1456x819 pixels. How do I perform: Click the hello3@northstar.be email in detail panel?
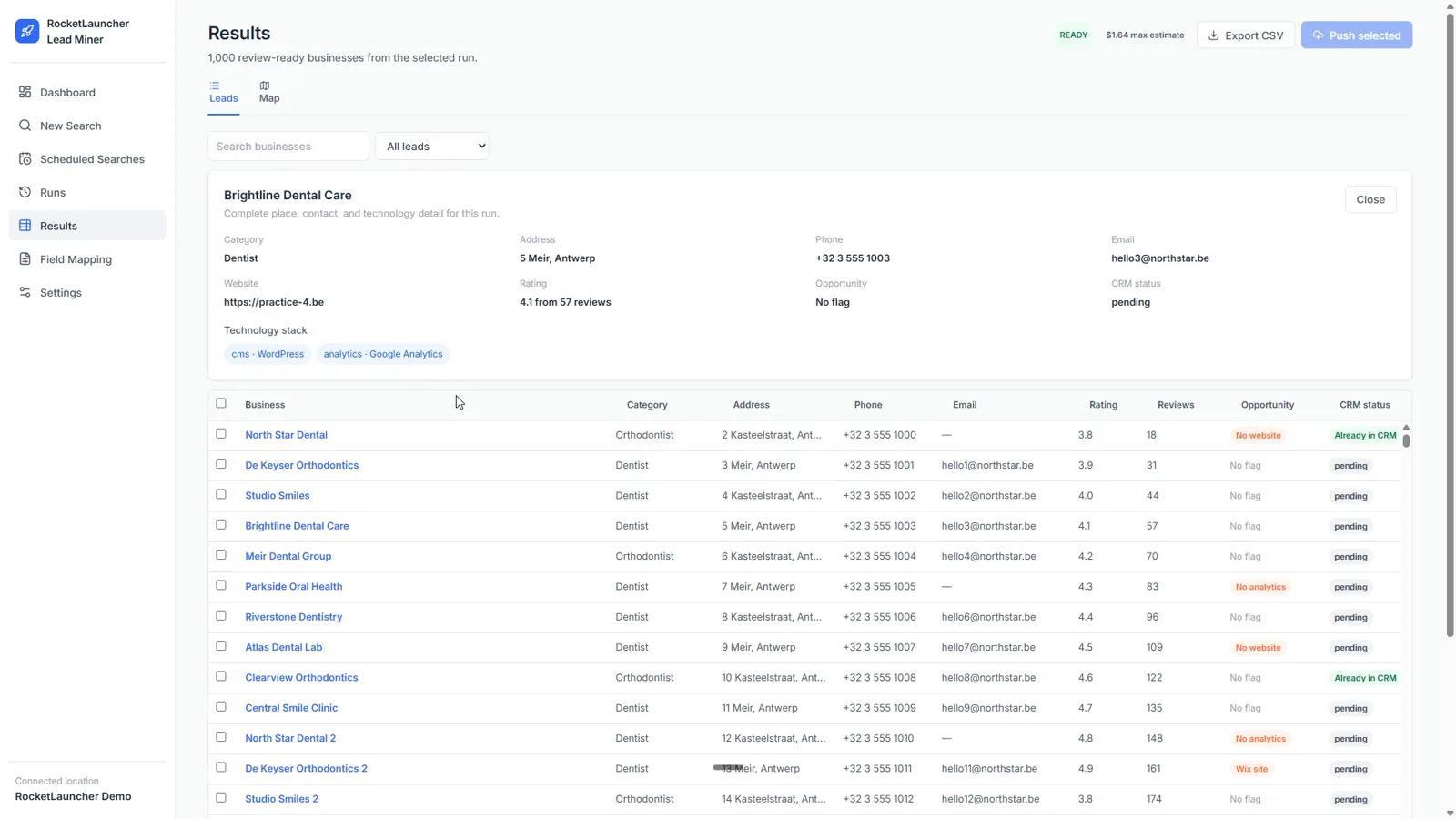click(x=1160, y=258)
